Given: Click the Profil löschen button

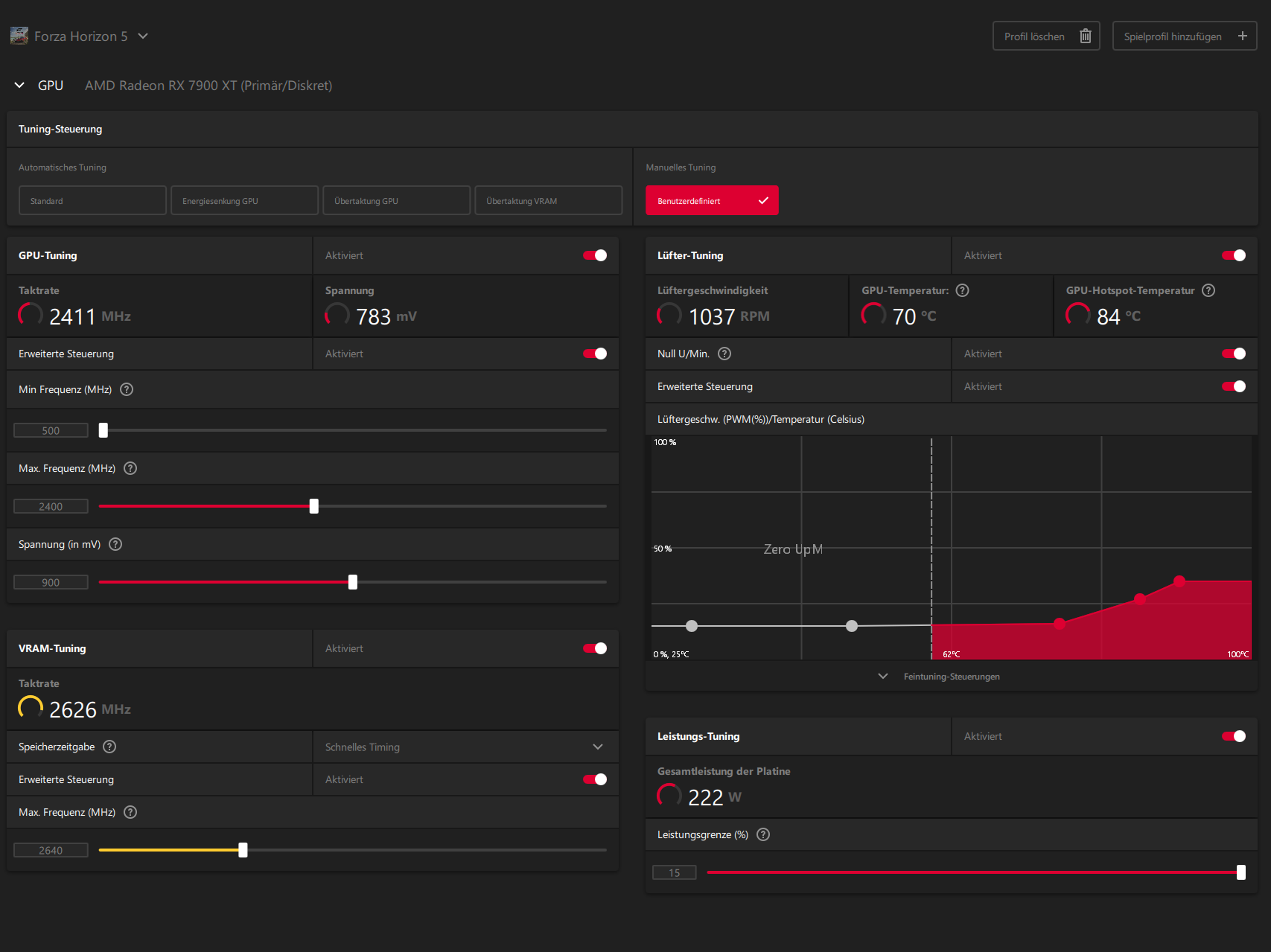Looking at the screenshot, I should coord(1046,36).
